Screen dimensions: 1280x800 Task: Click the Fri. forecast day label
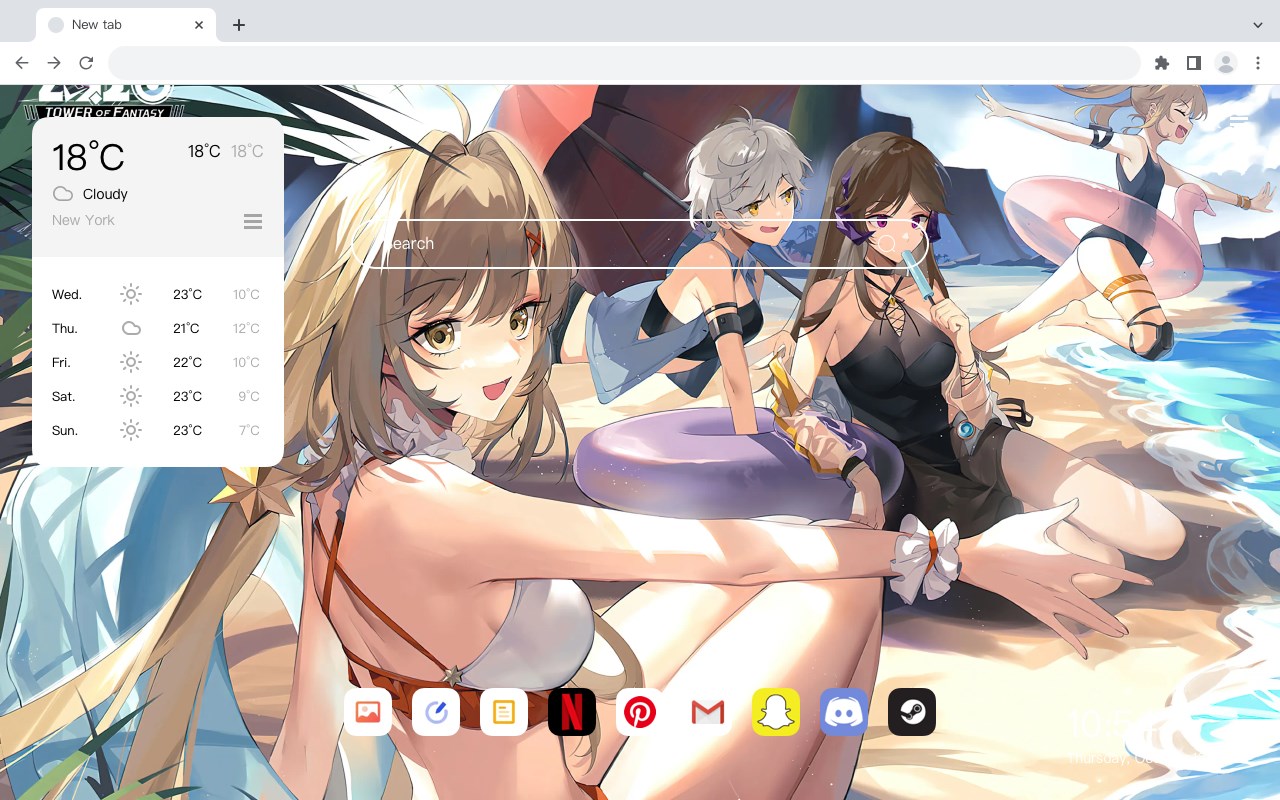[x=62, y=362]
